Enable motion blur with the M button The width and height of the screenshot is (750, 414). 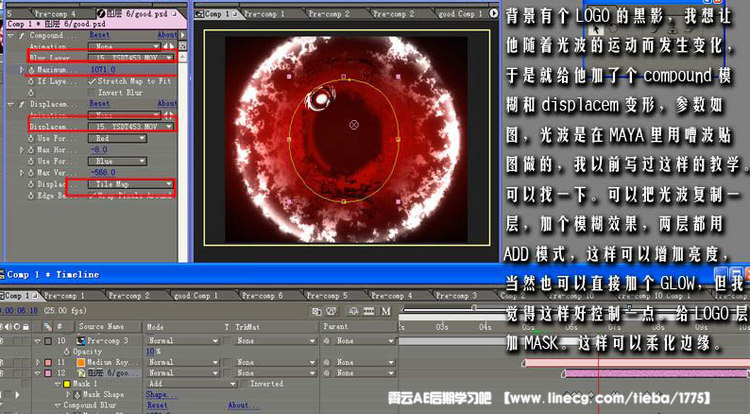click(386, 312)
